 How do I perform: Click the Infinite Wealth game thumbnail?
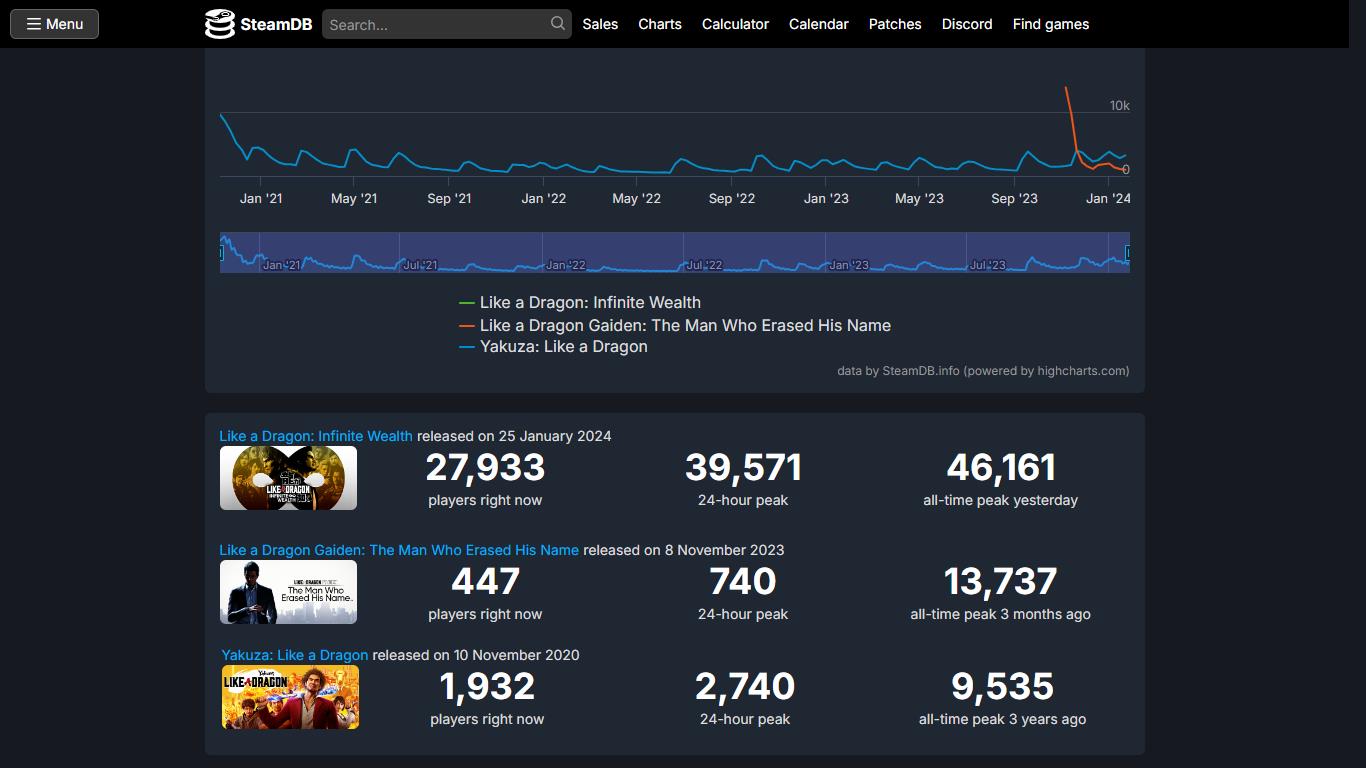pos(288,478)
